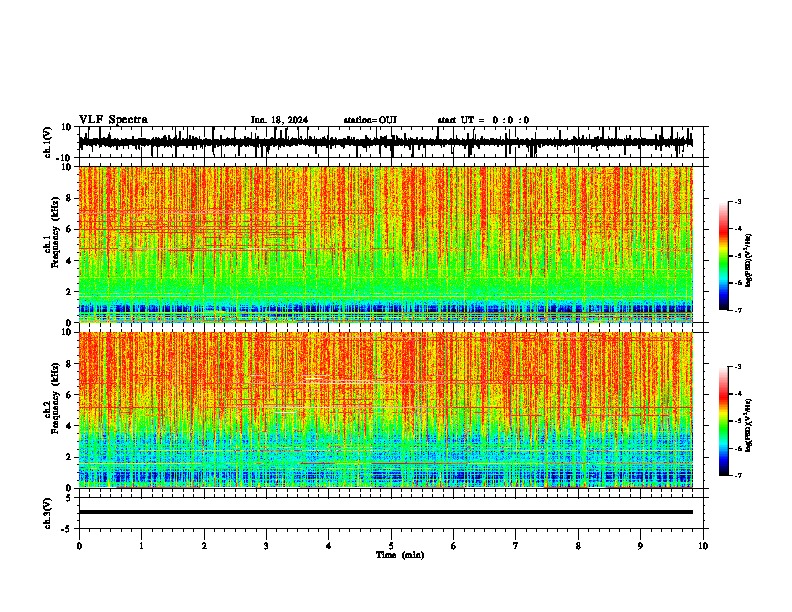Select time axis tick label "10"

pyautogui.click(x=703, y=546)
